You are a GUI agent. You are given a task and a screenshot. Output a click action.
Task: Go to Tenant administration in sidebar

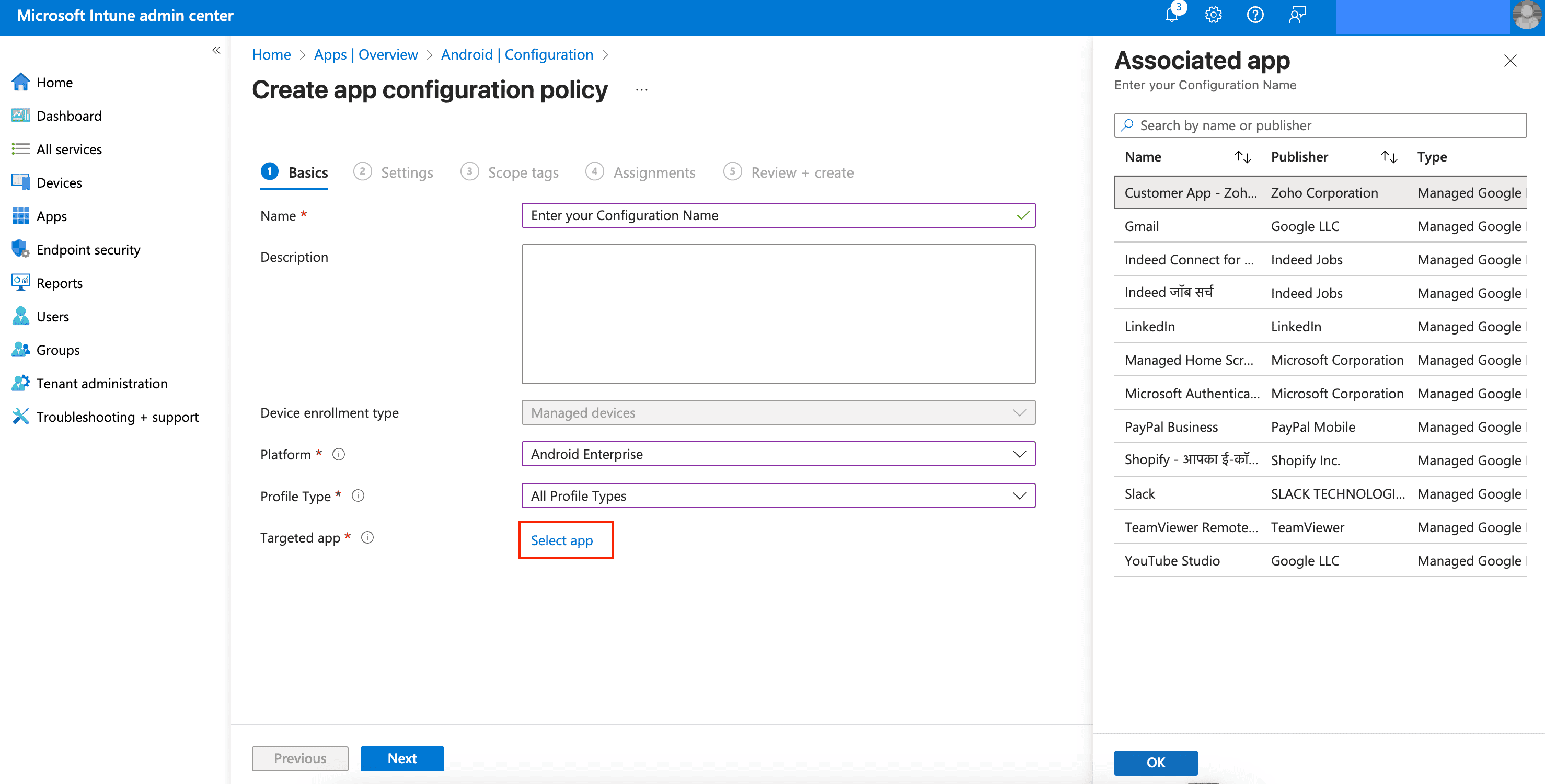[x=101, y=383]
